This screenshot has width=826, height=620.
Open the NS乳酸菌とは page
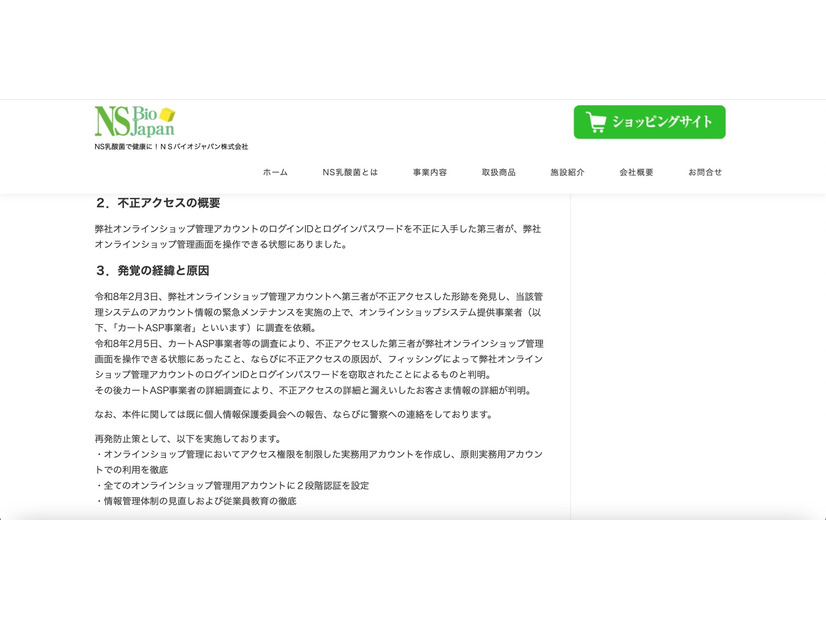pos(349,171)
